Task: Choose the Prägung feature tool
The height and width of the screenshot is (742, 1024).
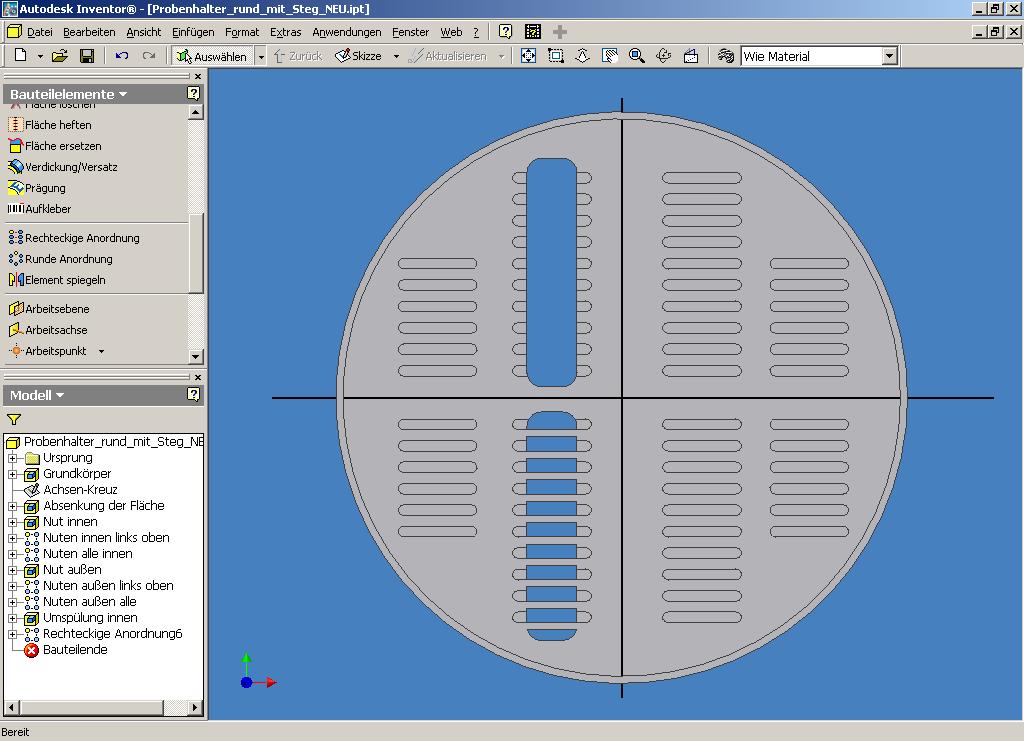Action: (44, 188)
